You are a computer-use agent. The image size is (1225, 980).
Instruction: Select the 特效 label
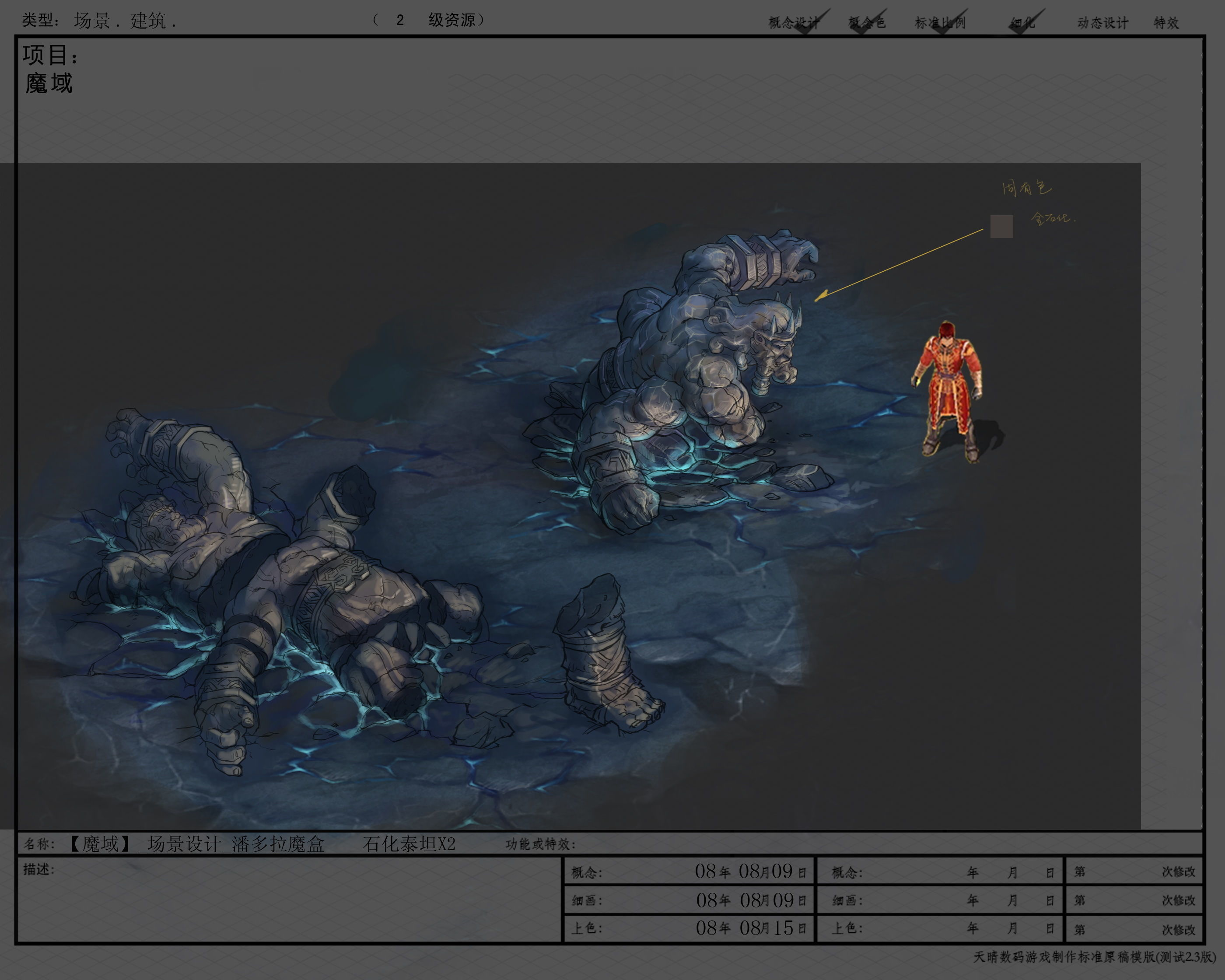(x=1166, y=23)
